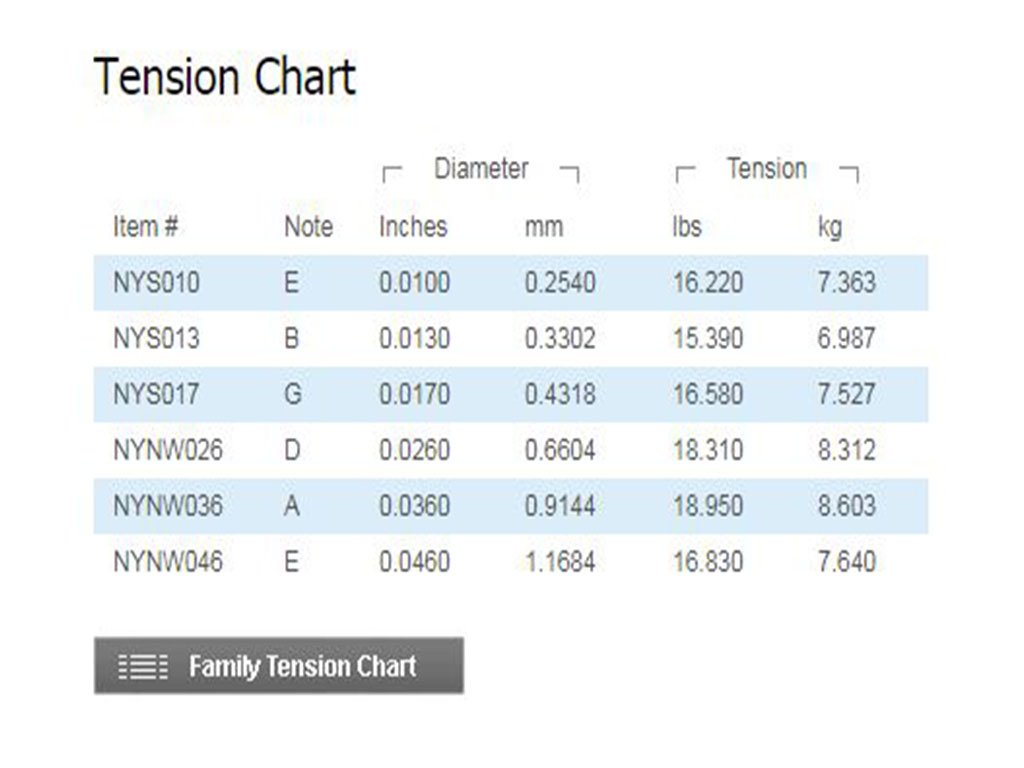Click the Diameter group heading

click(481, 168)
